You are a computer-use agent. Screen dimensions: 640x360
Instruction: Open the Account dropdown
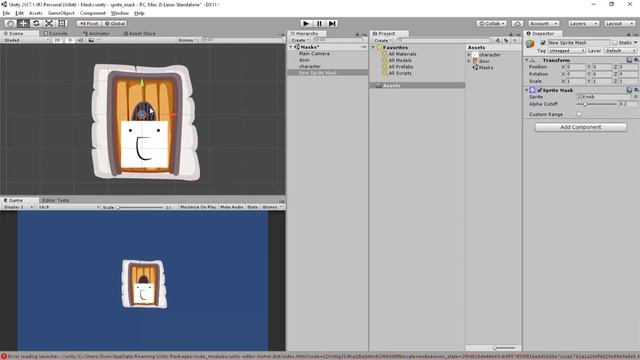pos(543,24)
